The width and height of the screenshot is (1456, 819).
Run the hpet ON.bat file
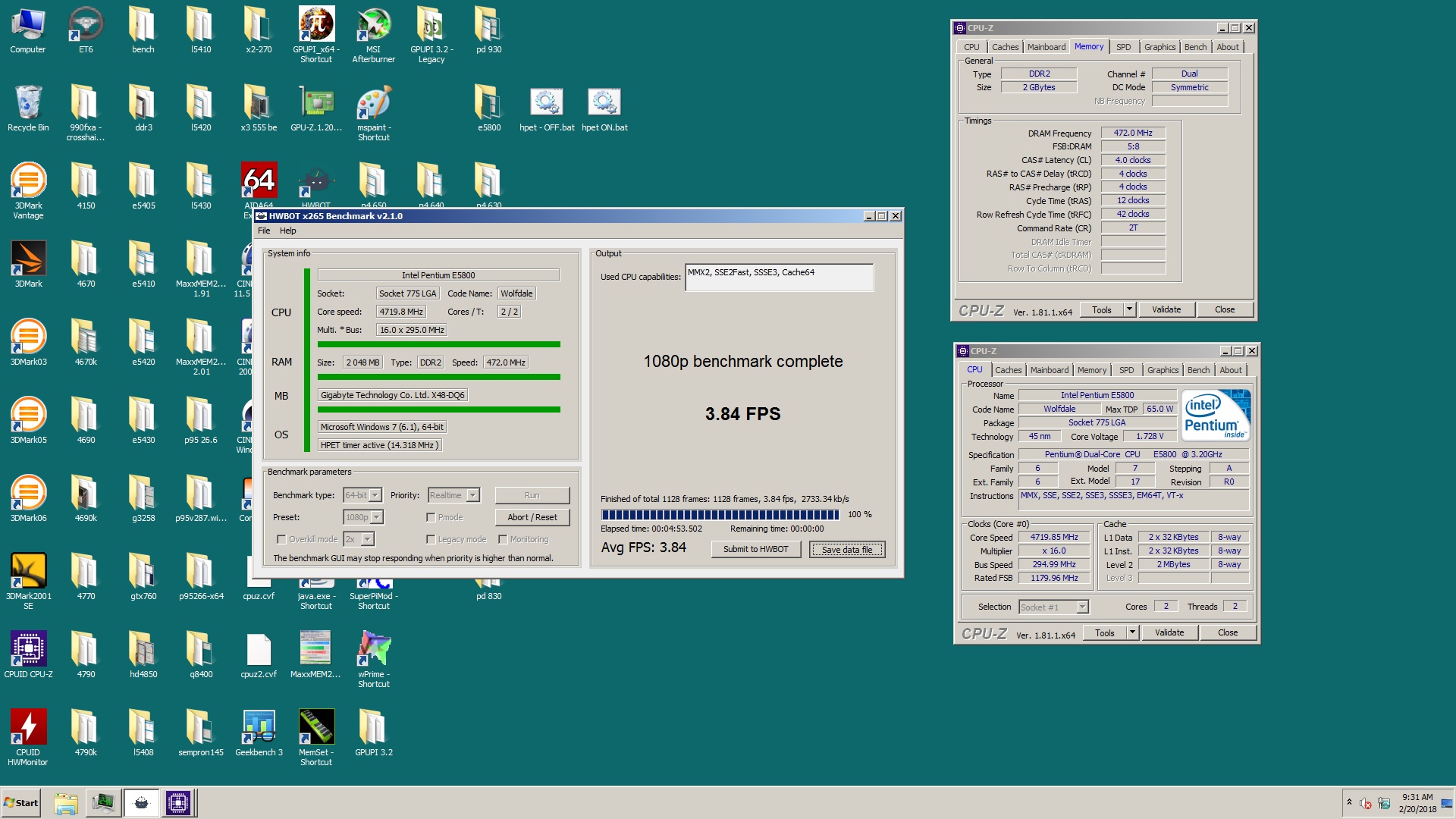coord(604,108)
